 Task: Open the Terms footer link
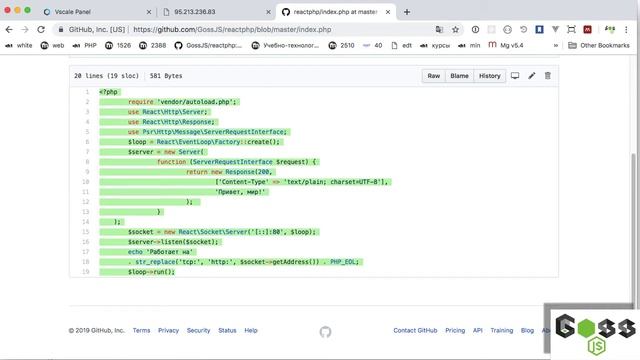coord(141,330)
